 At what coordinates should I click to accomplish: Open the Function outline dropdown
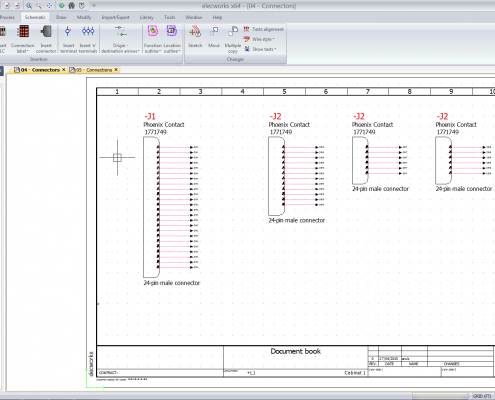pyautogui.click(x=153, y=48)
